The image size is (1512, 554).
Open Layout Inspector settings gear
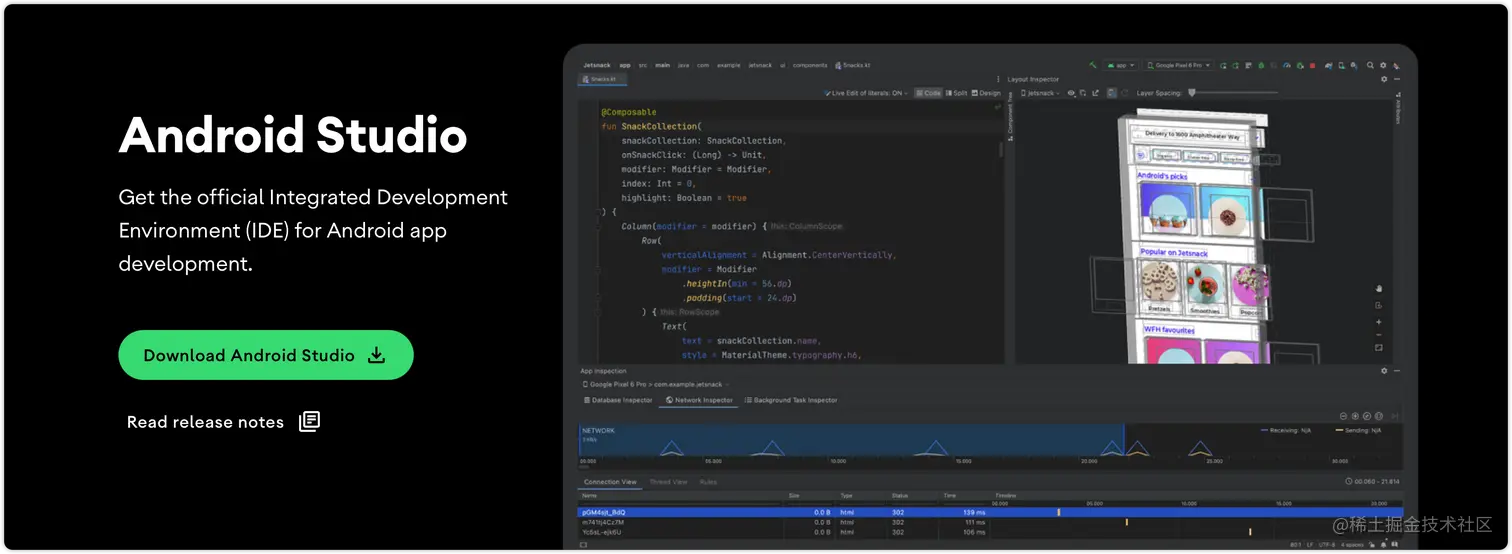coord(1384,79)
